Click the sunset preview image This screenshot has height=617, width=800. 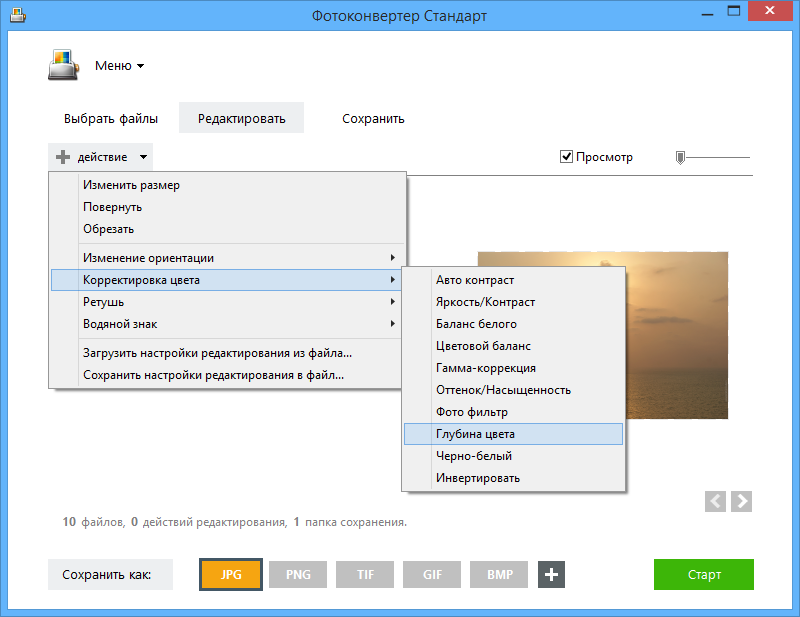677,335
